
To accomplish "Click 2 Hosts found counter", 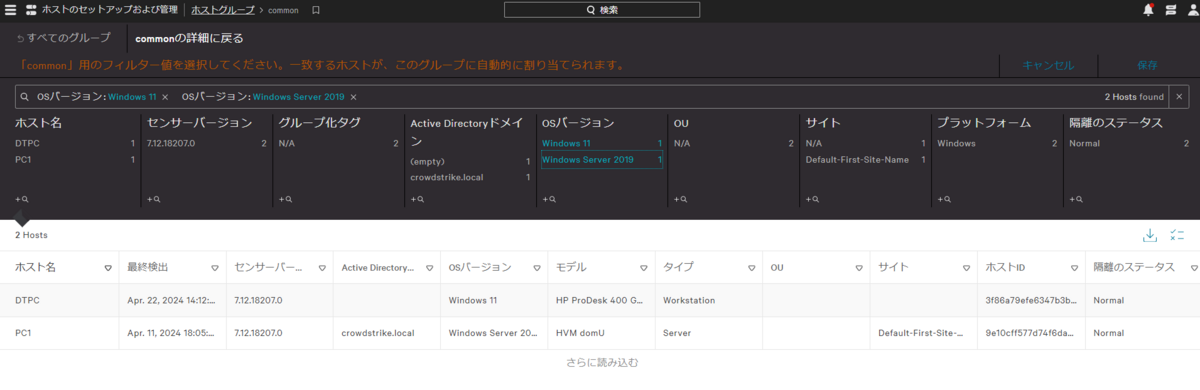I will (1134, 97).
